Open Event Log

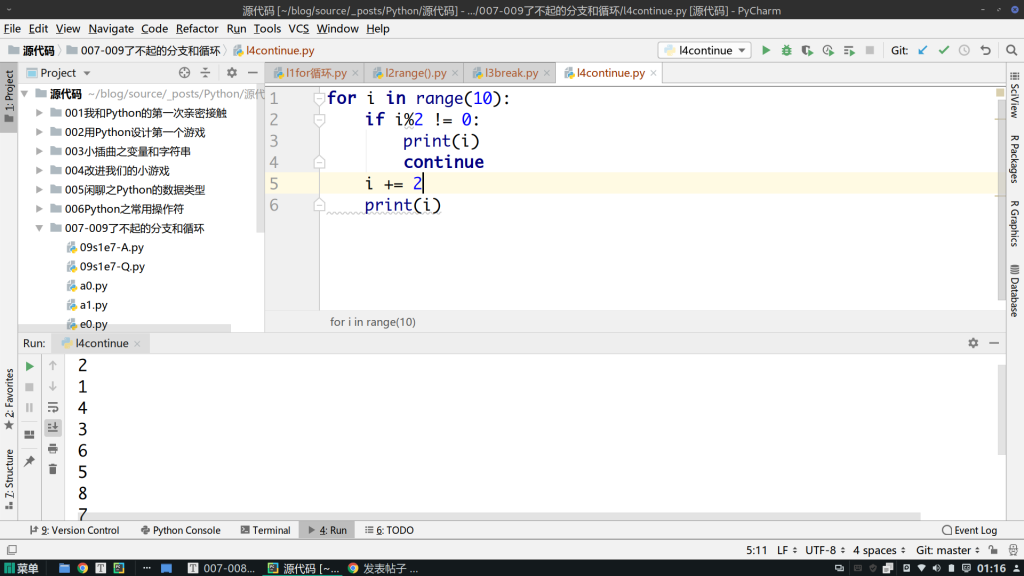(x=969, y=530)
